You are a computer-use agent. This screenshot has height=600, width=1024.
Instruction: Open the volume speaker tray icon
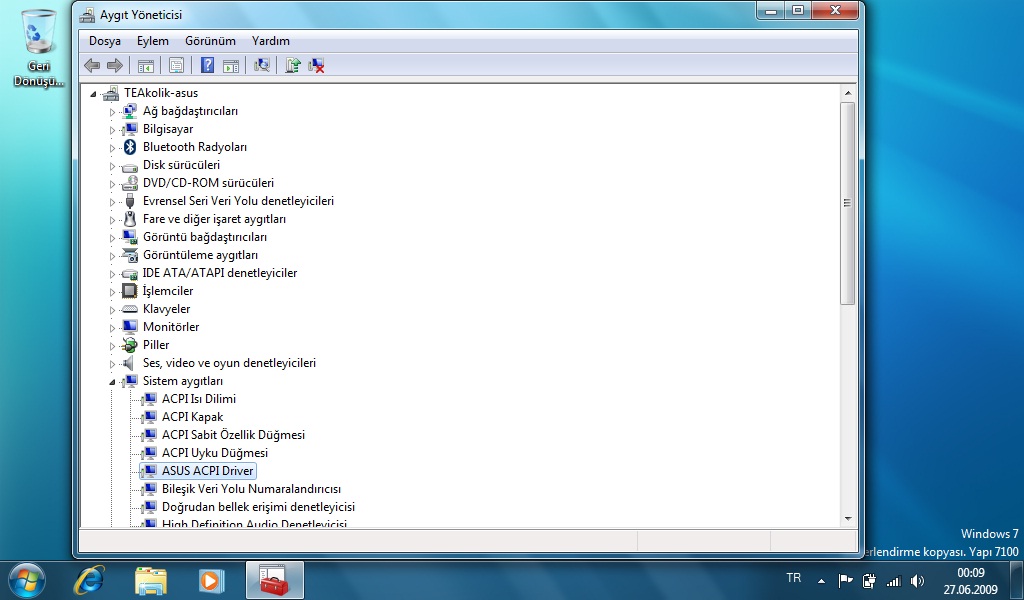918,580
